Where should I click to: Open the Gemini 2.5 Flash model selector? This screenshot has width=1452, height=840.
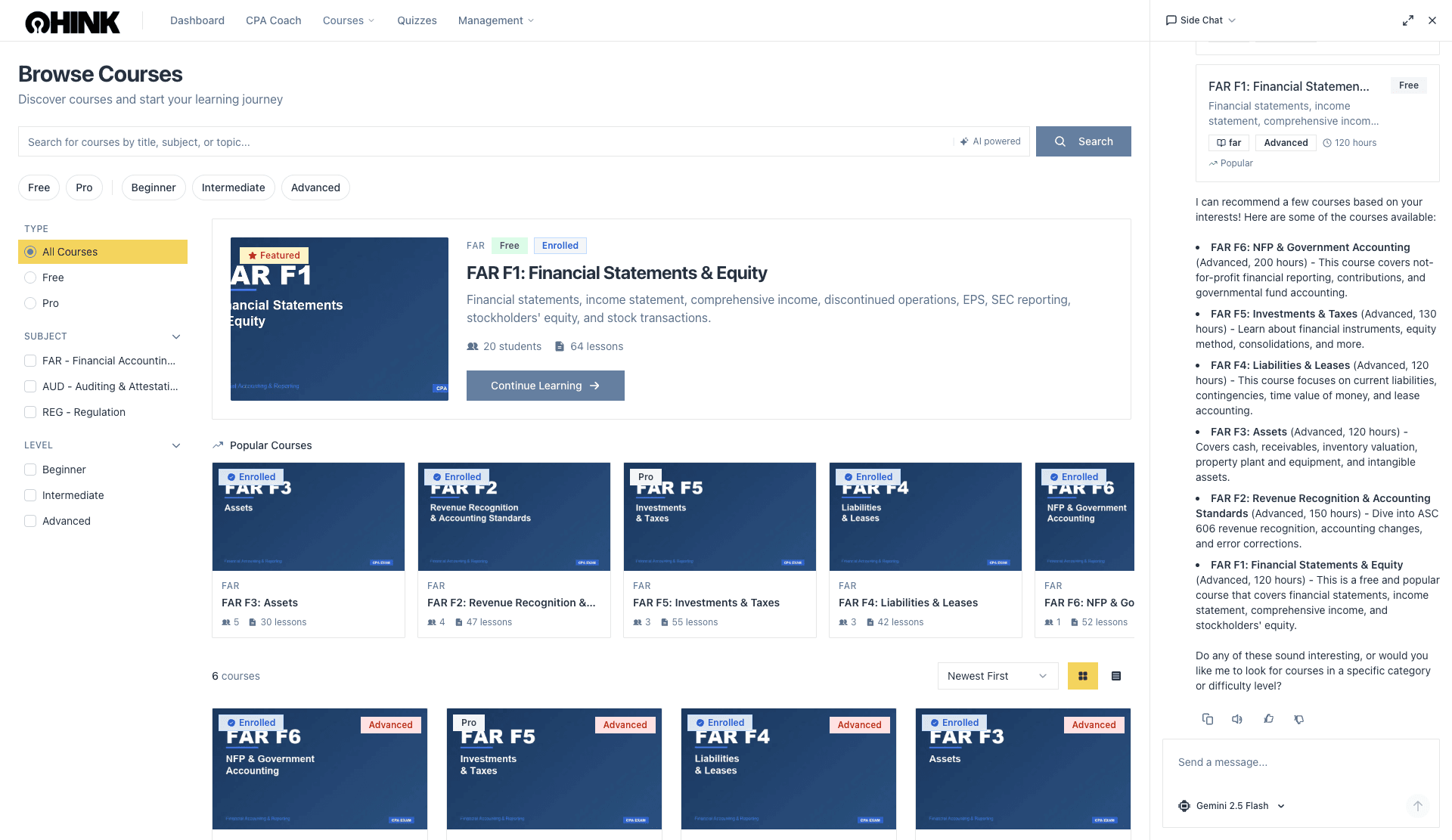tap(1230, 806)
